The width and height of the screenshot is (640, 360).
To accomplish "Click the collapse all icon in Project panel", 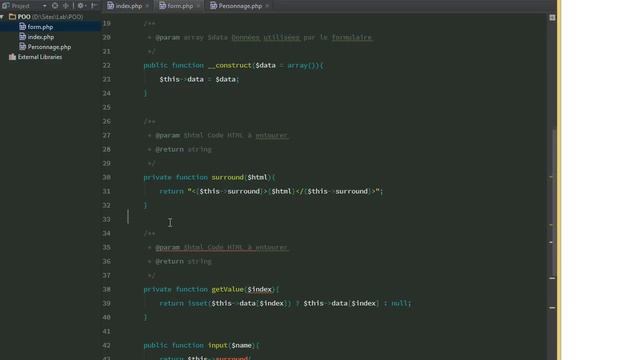I will pos(65,6).
